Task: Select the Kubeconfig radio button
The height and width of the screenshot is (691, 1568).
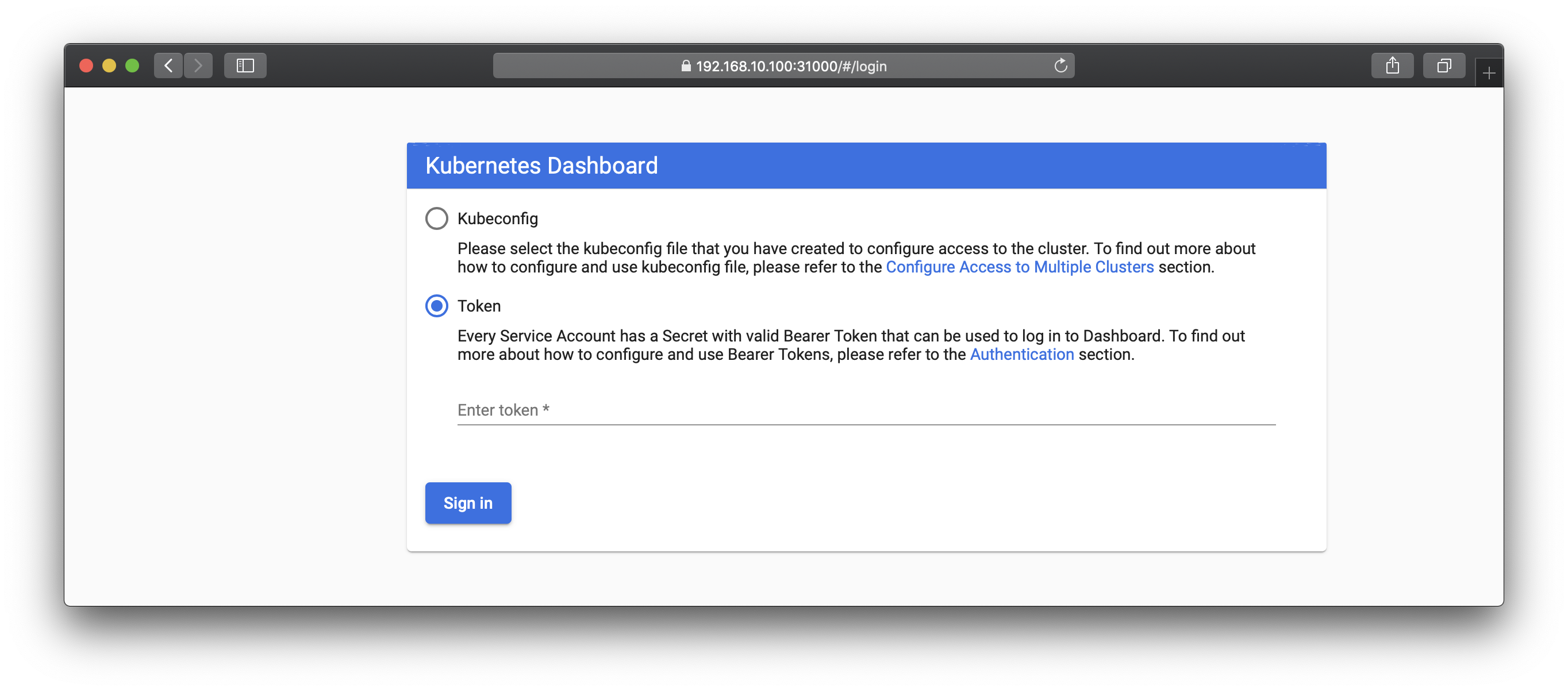Action: click(x=436, y=218)
